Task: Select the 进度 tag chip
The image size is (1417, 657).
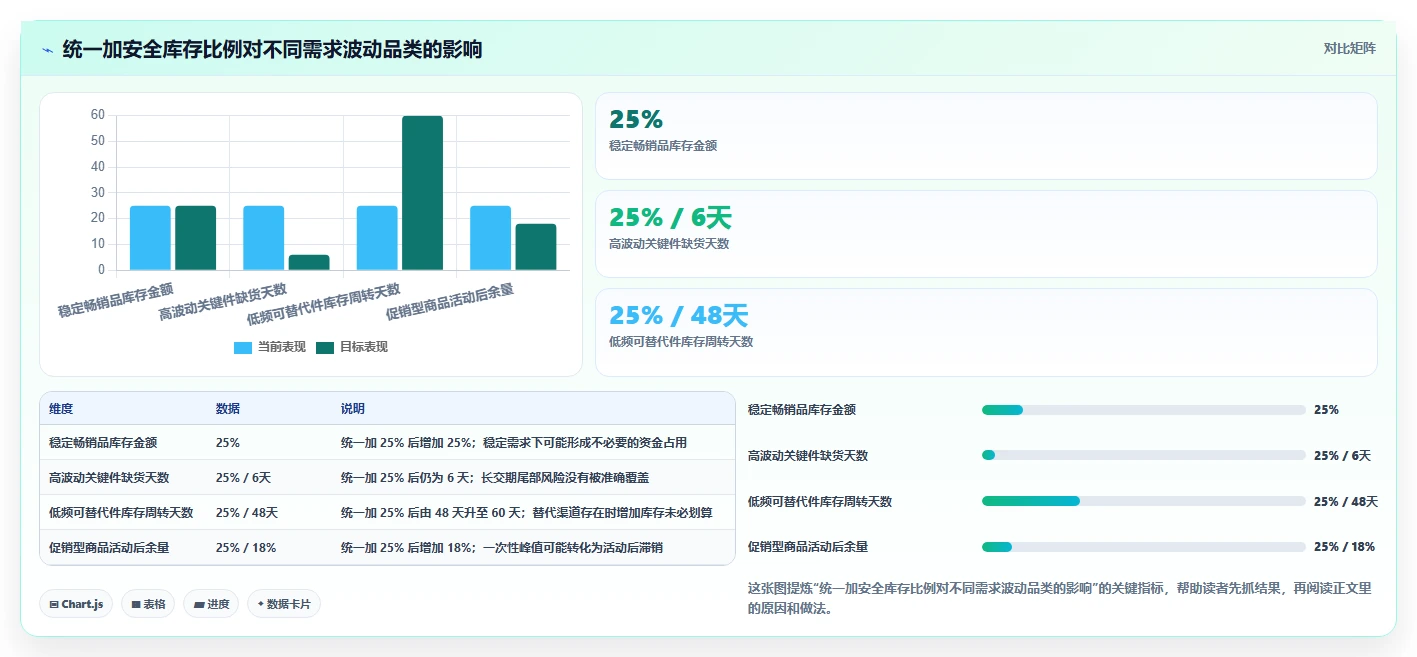Action: (211, 604)
